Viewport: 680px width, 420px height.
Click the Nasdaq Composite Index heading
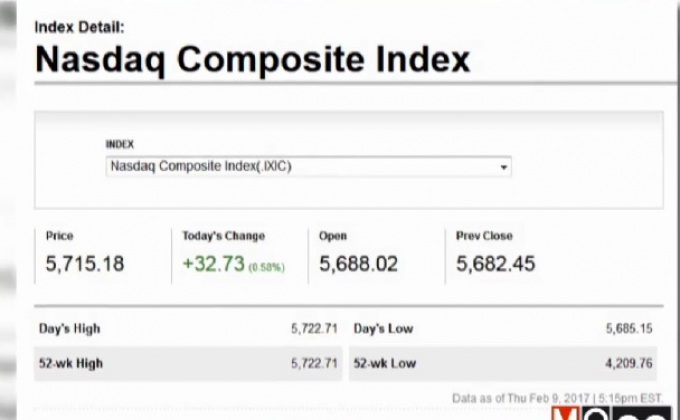[x=252, y=60]
